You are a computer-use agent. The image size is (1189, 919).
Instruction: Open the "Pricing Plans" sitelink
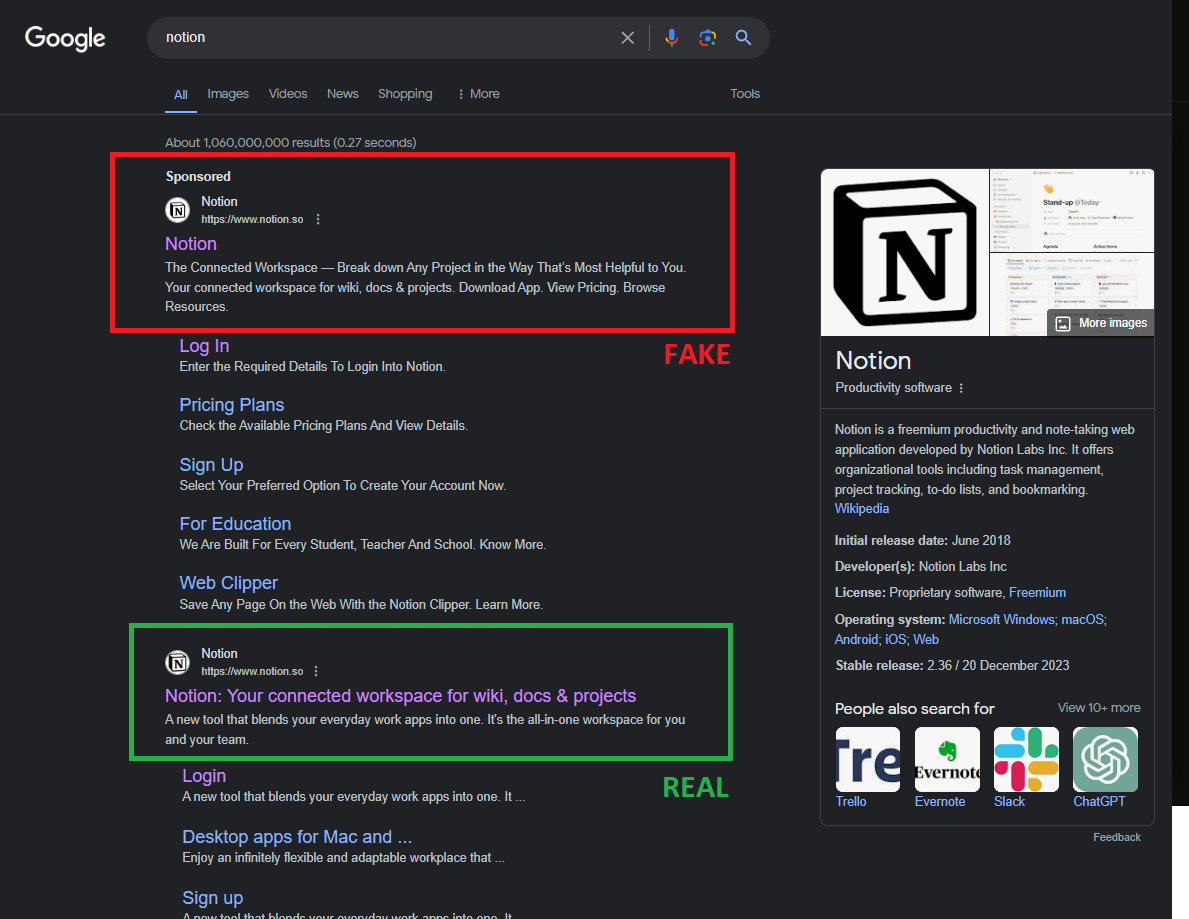pyautogui.click(x=231, y=405)
